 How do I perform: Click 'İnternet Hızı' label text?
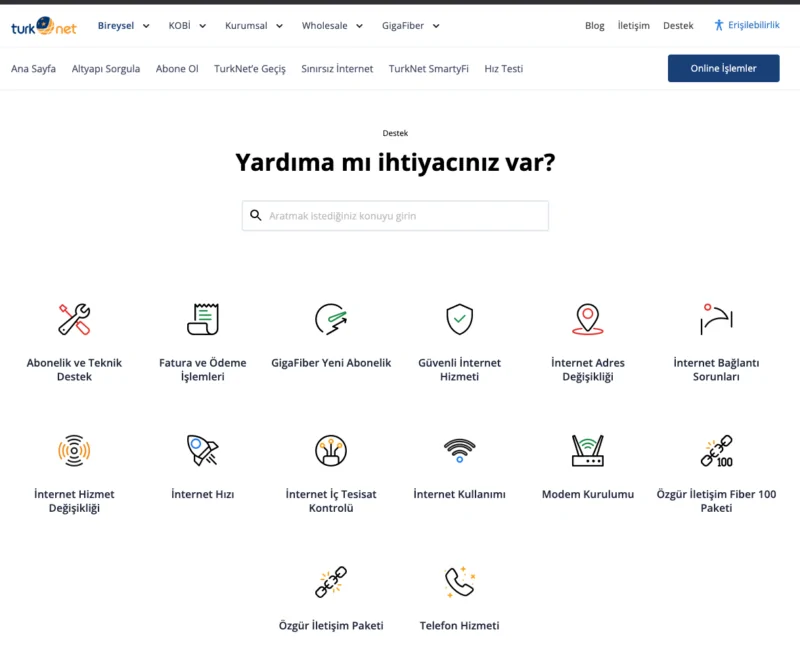click(203, 494)
